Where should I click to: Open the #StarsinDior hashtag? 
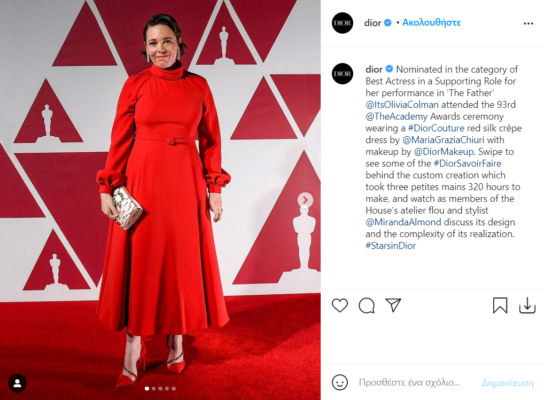390,246
